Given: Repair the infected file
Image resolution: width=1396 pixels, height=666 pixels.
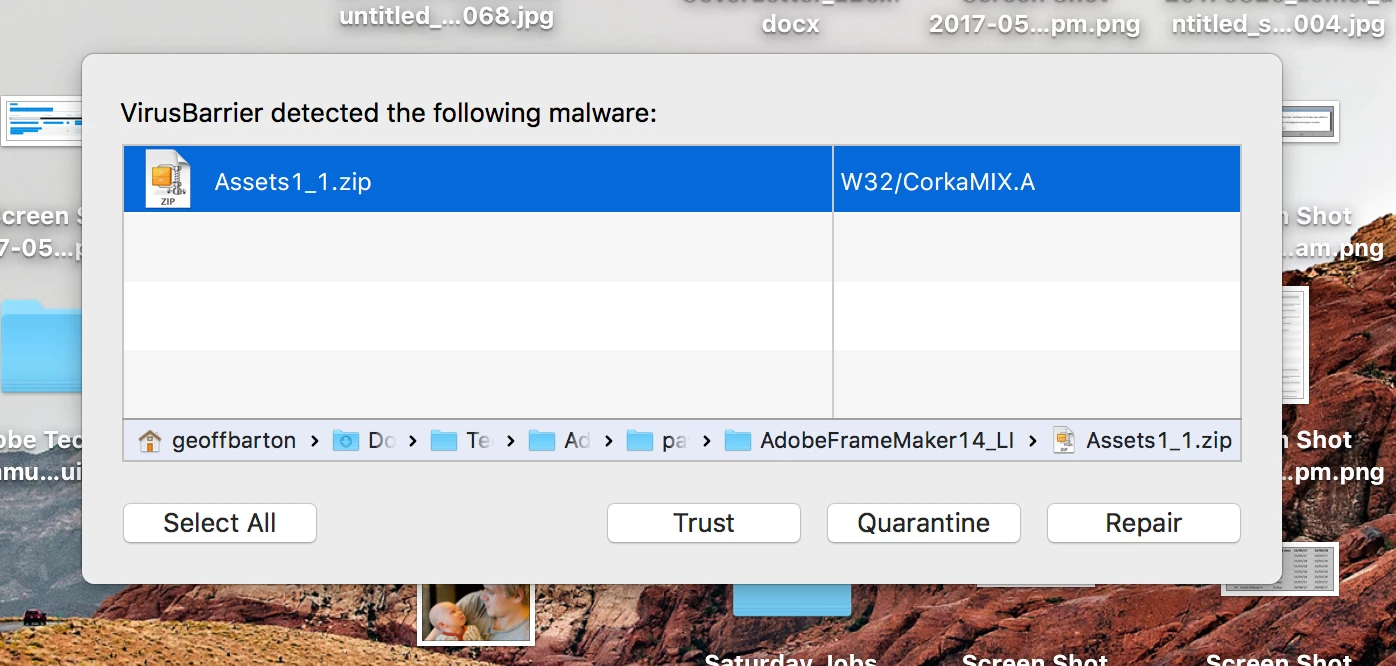Looking at the screenshot, I should click(1144, 523).
